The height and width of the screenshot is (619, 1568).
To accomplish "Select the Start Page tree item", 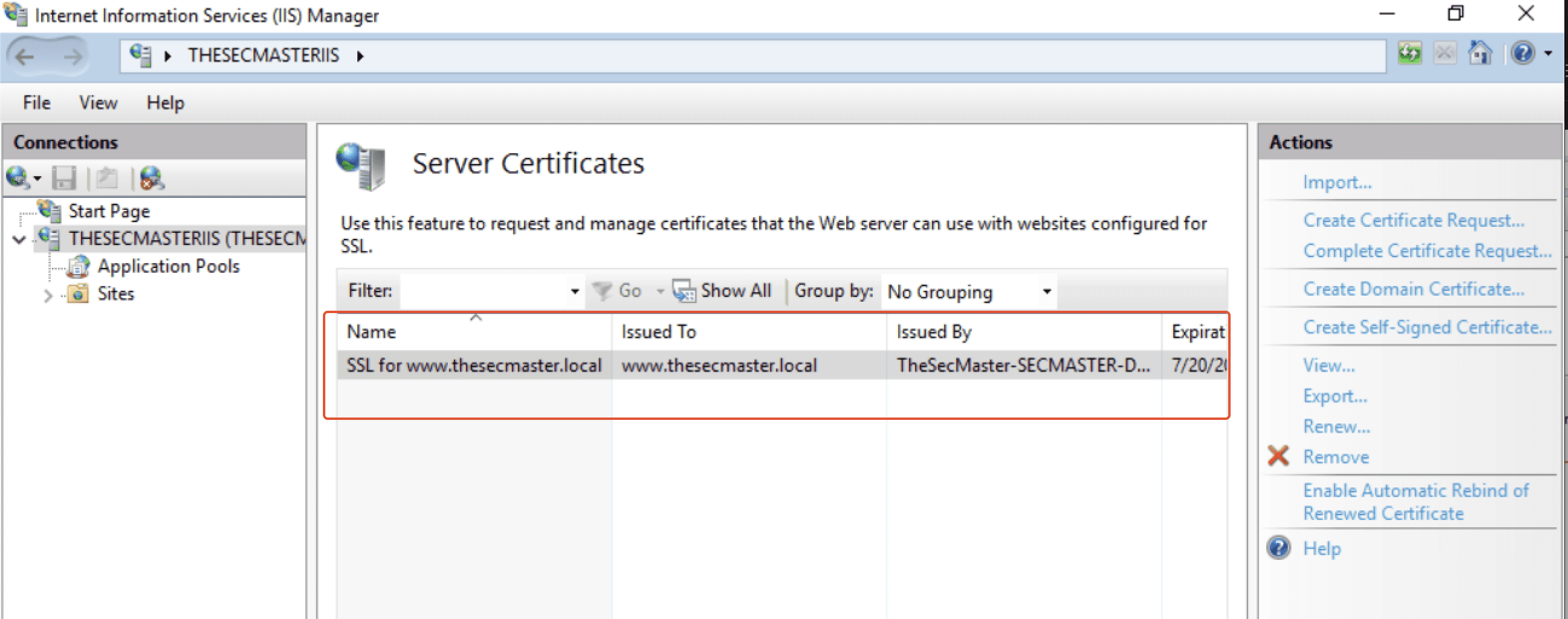I will pyautogui.click(x=109, y=211).
